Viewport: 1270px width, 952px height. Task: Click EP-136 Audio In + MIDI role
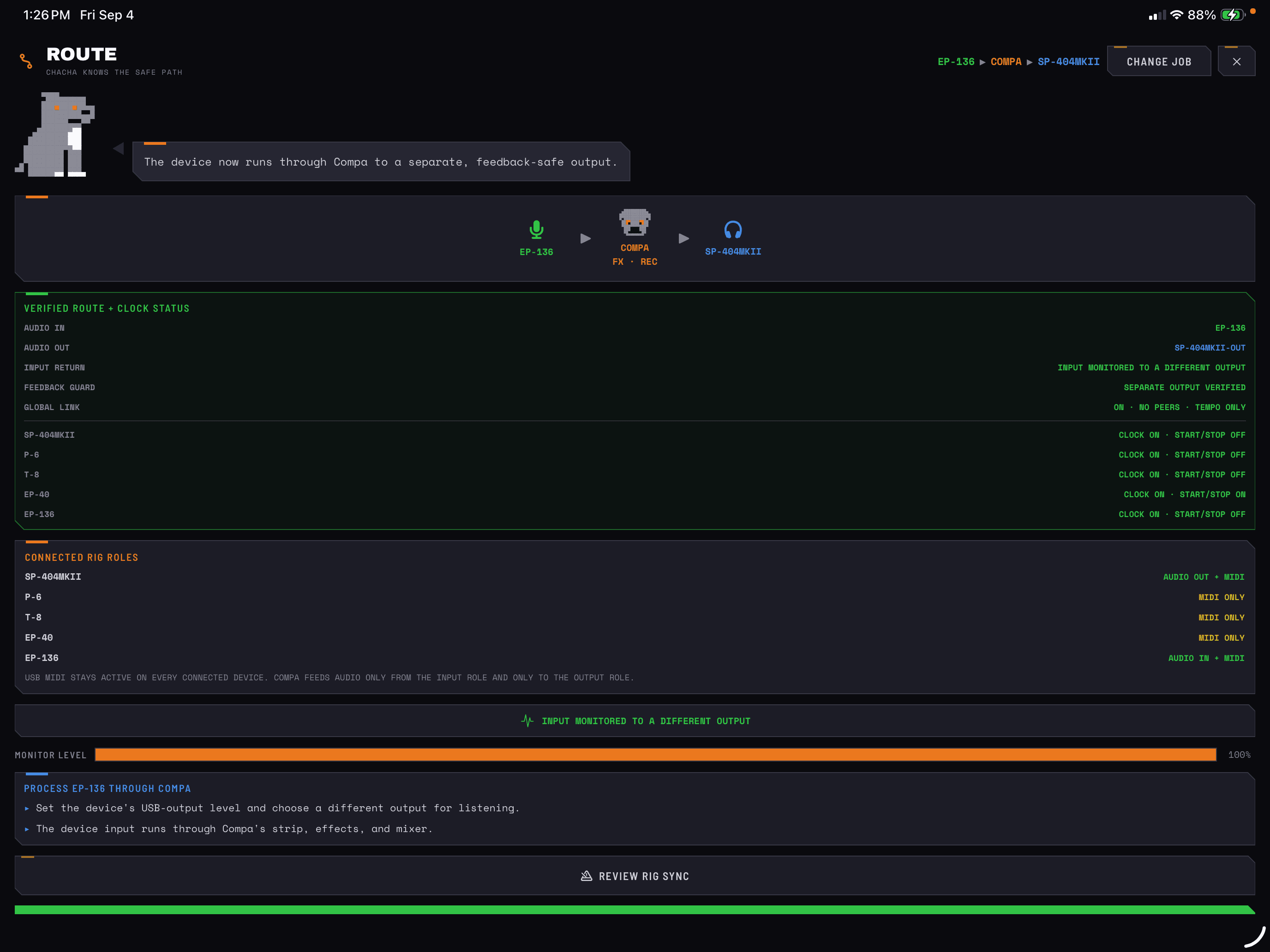[1206, 658]
